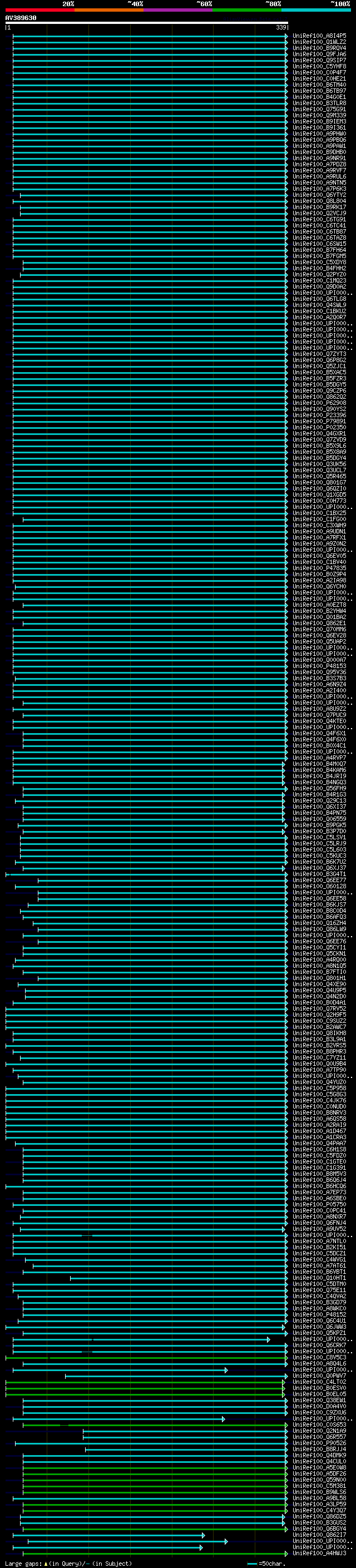Viewport: 356px width, 1568px height.
Task: Pick the hit label UniRef100_P23396
Action: tap(319, 415)
